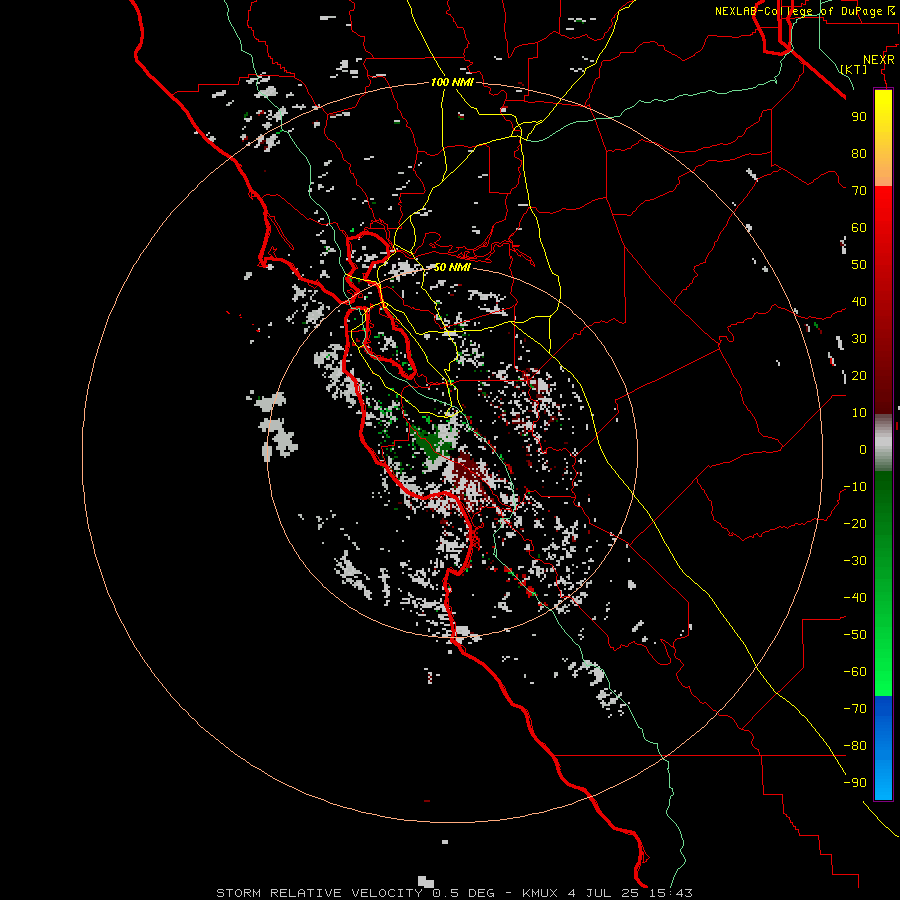Pick the light blue segment at the color bar bottom
This screenshot has width=900, height=900.
click(883, 781)
